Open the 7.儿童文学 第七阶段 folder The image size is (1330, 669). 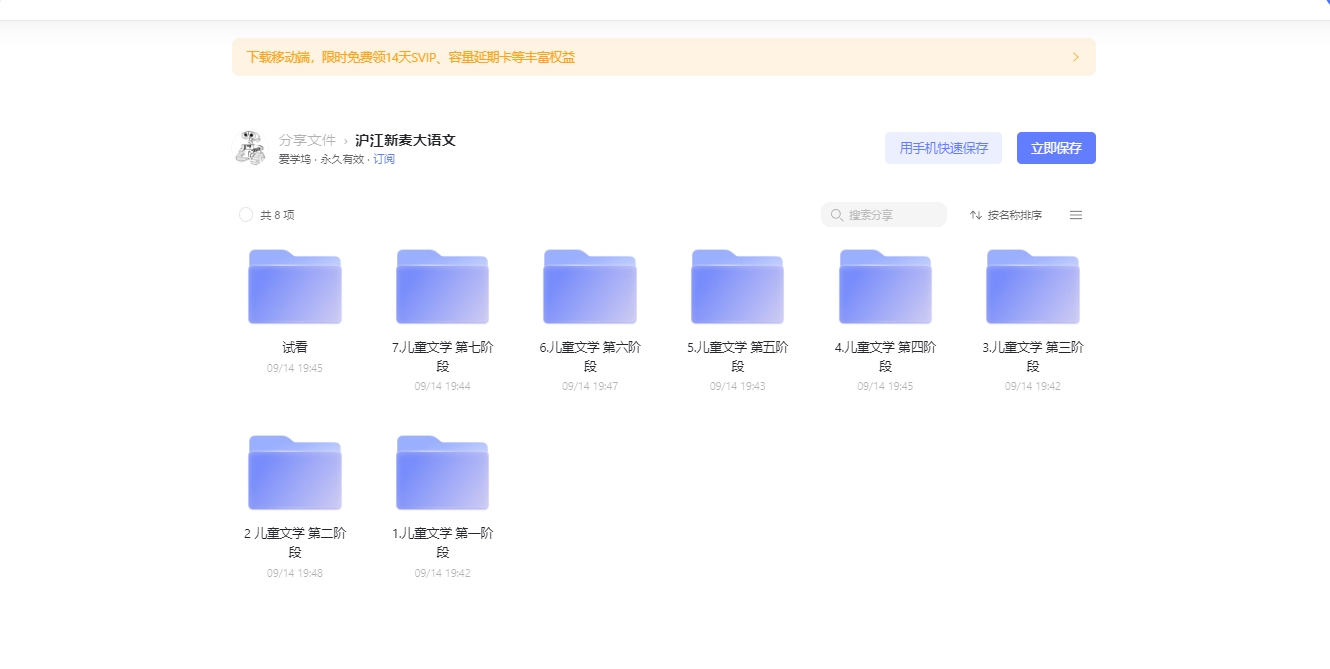coord(442,287)
